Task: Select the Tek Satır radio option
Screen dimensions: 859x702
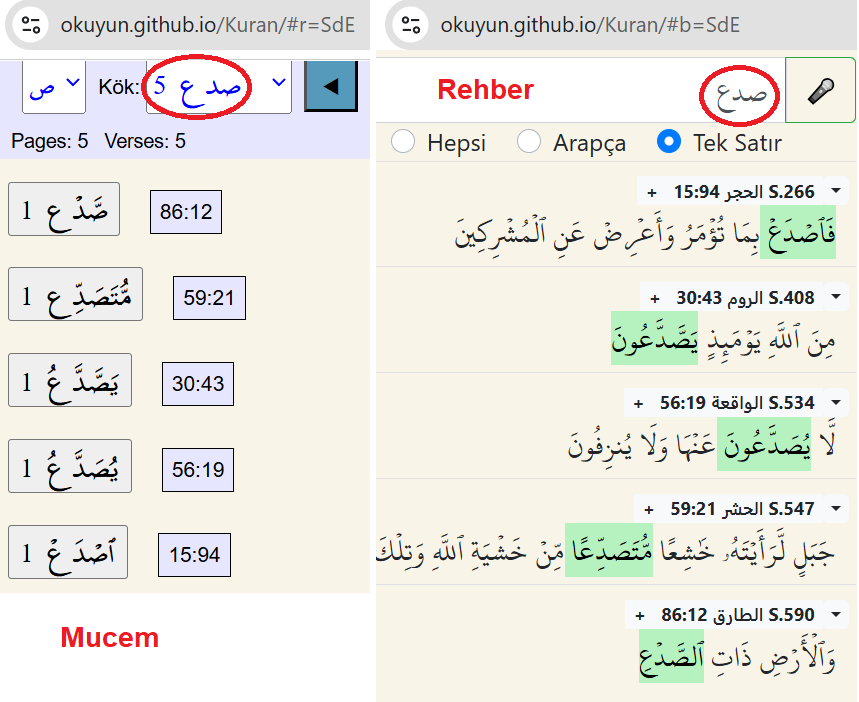Action: (x=669, y=142)
